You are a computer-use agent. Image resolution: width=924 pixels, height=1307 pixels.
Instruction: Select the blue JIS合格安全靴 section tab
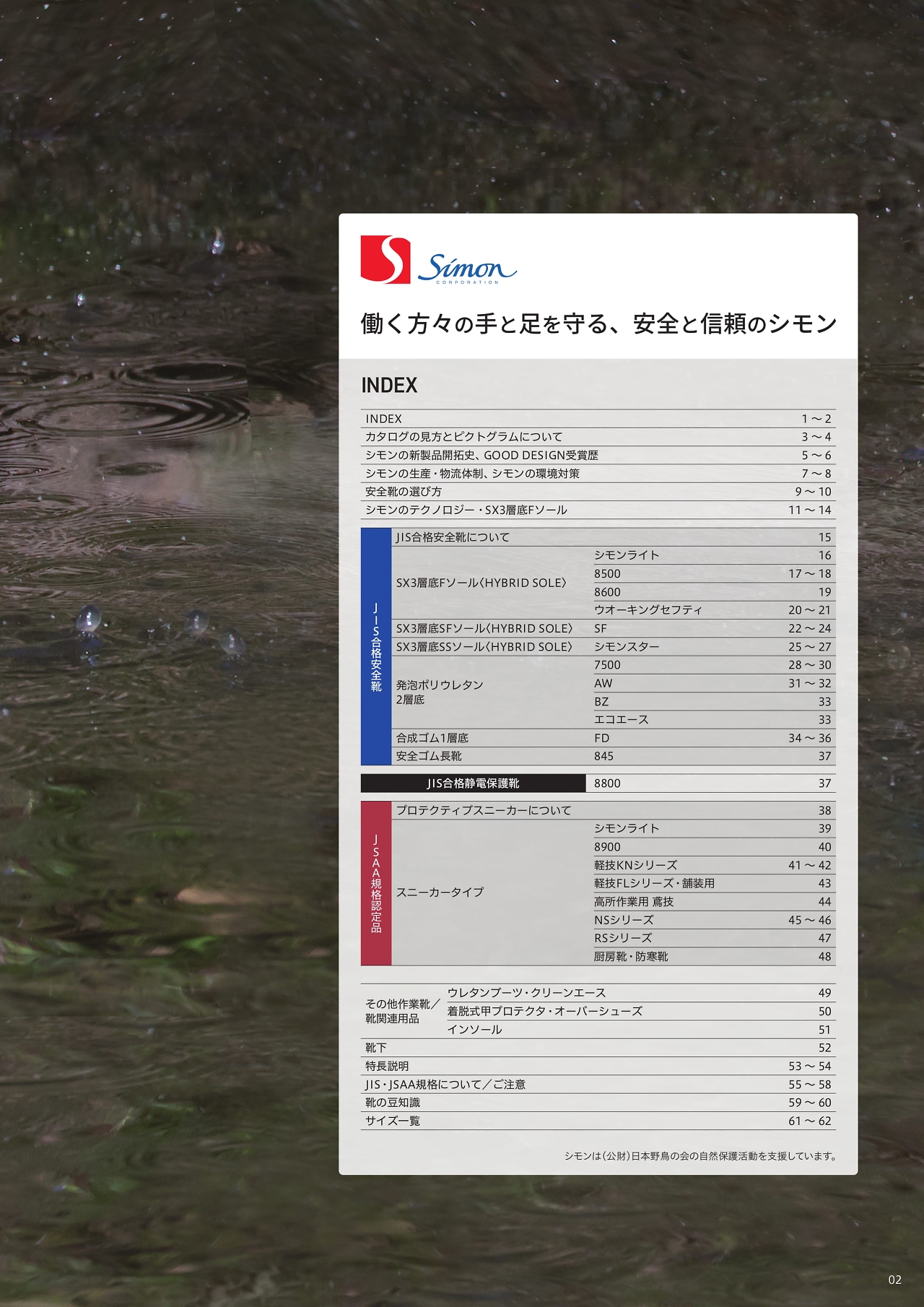[x=376, y=647]
